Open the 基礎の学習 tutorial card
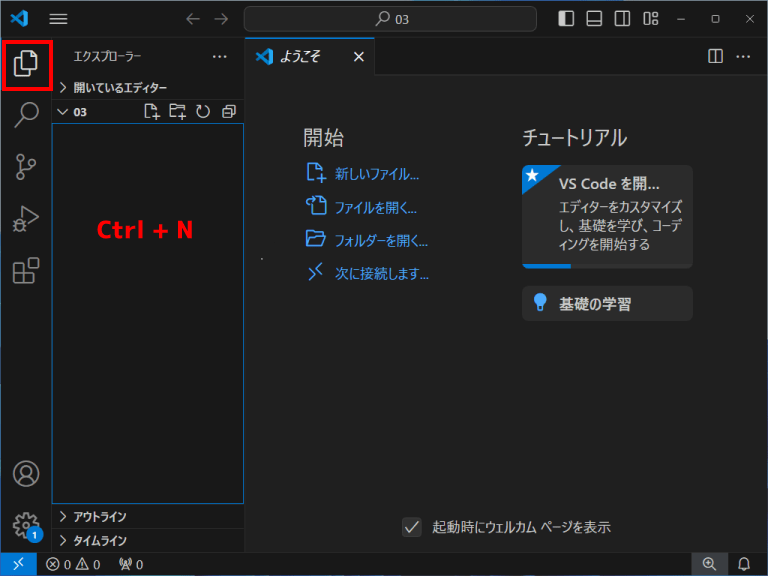The image size is (768, 576). (x=607, y=304)
